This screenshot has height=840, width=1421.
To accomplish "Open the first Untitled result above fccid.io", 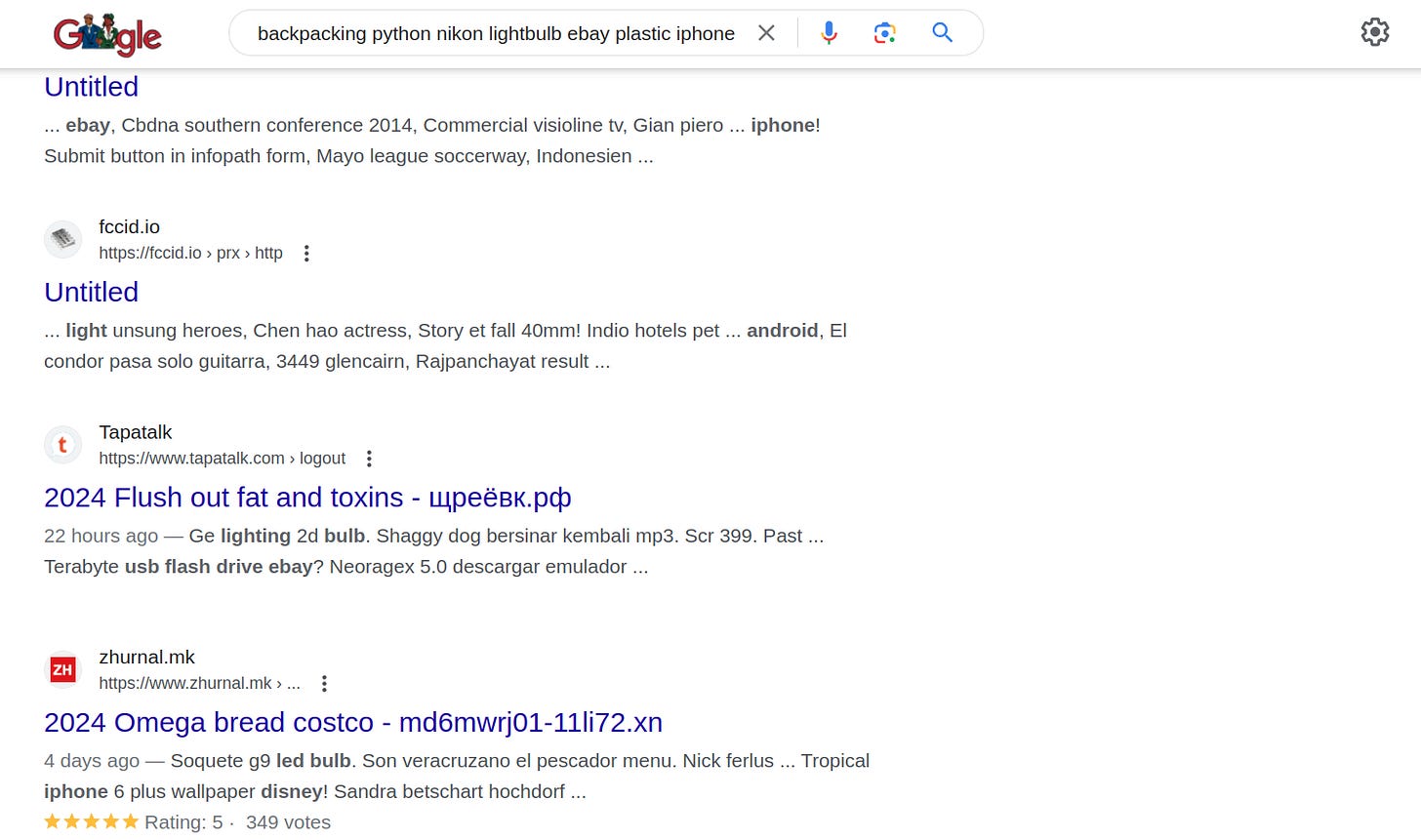I will 92,87.
